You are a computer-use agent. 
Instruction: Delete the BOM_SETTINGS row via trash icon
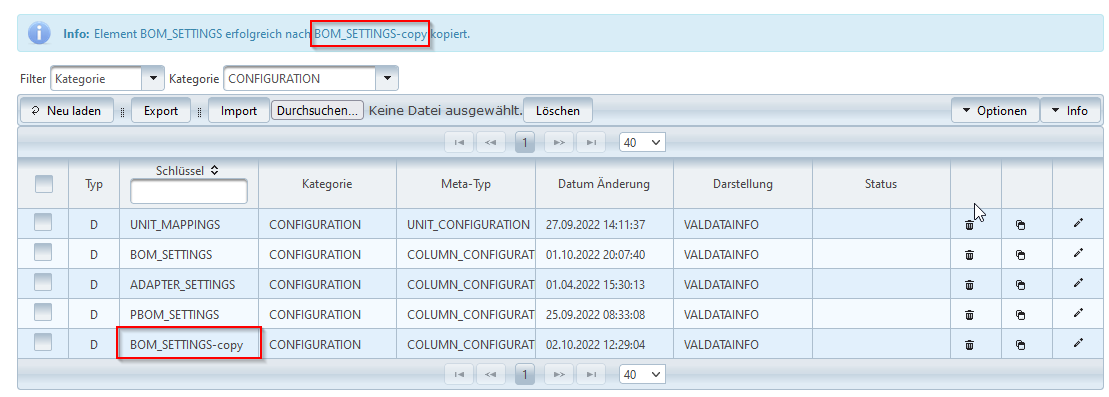(970, 255)
